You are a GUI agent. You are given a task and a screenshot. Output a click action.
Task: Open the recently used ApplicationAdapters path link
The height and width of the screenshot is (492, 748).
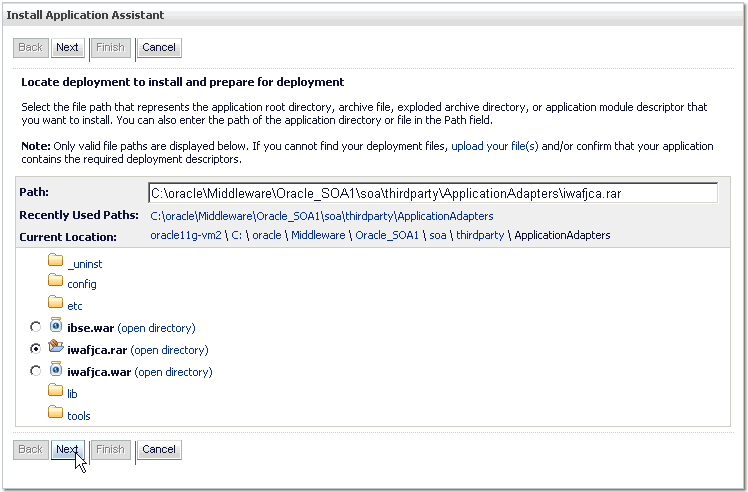(322, 216)
